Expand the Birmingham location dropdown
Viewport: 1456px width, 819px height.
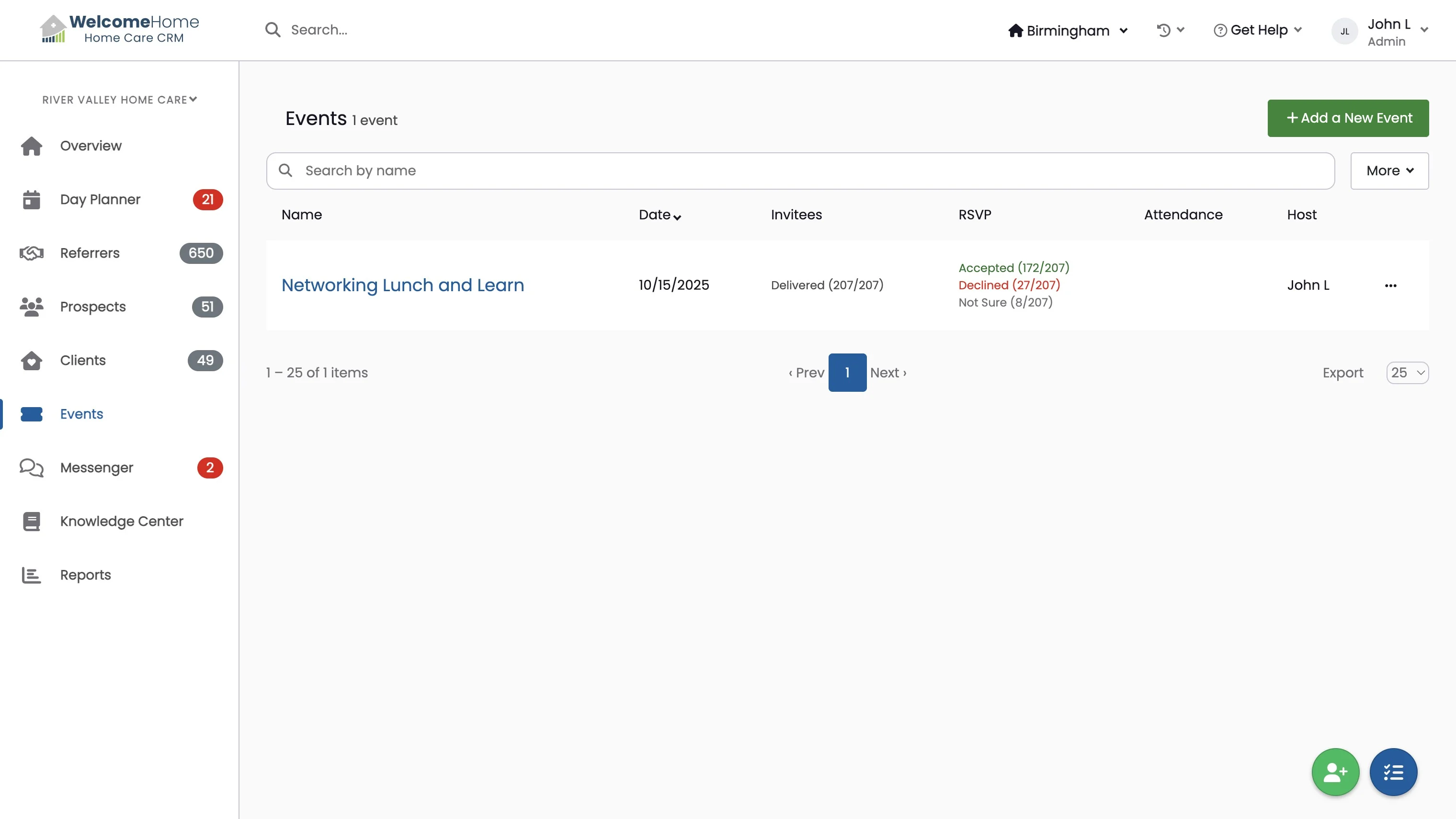tap(1068, 31)
